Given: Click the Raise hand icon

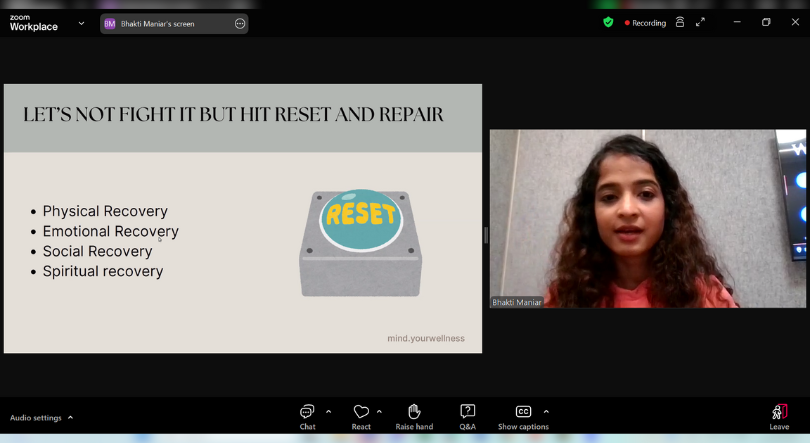Looking at the screenshot, I should 414,415.
